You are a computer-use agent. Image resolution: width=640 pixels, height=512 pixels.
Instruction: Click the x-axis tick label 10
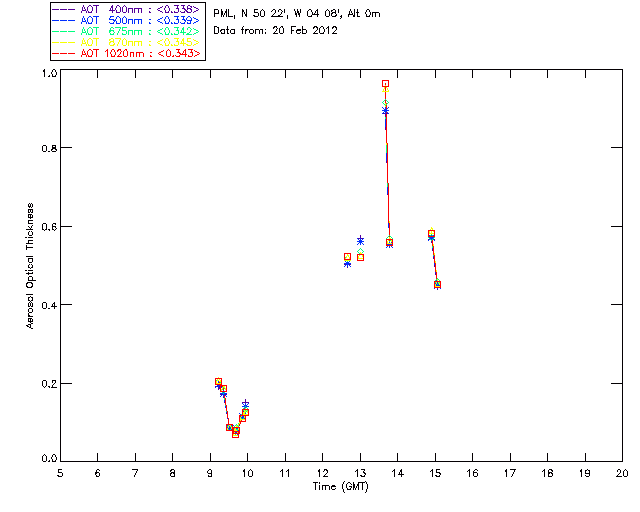pyautogui.click(x=247, y=473)
